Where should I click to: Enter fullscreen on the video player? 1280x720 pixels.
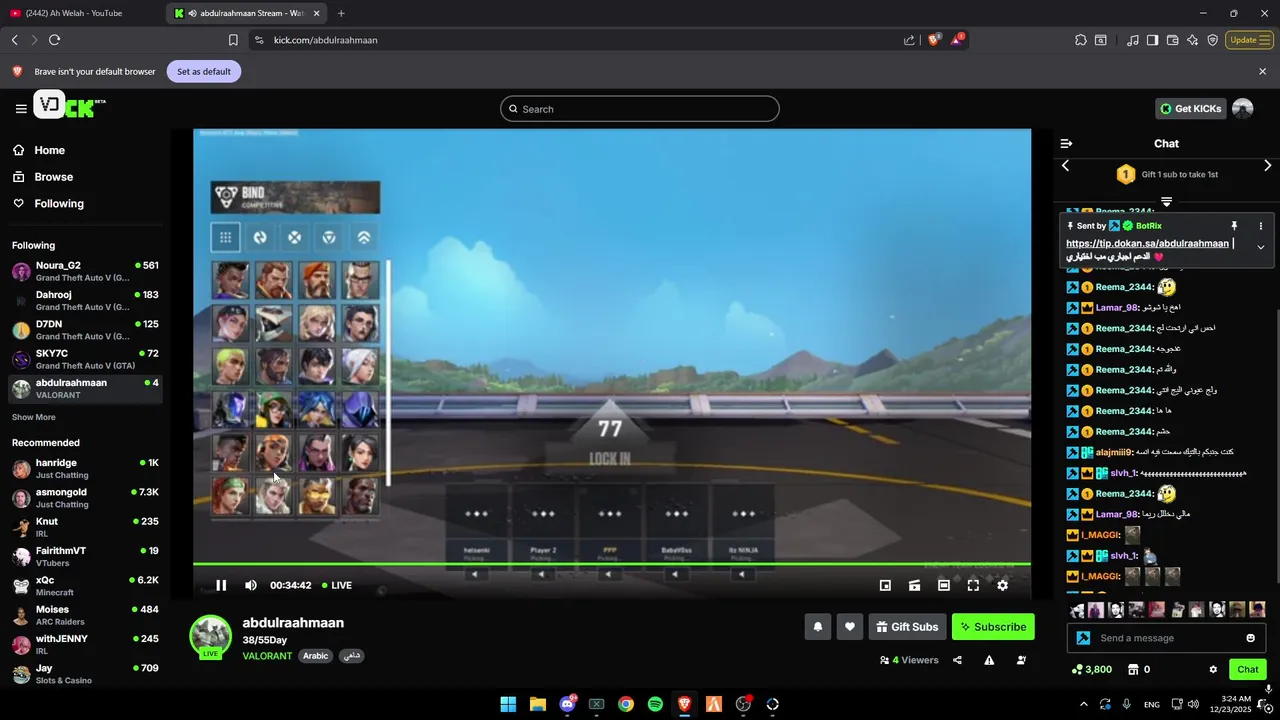pos(973,585)
